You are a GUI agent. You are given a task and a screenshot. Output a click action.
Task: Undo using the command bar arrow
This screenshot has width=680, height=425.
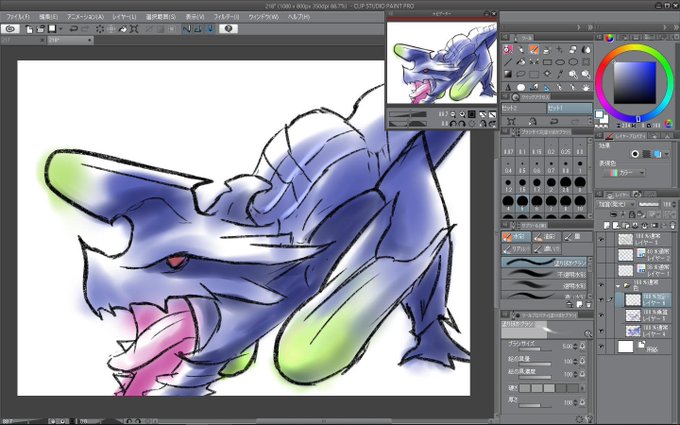[74, 29]
